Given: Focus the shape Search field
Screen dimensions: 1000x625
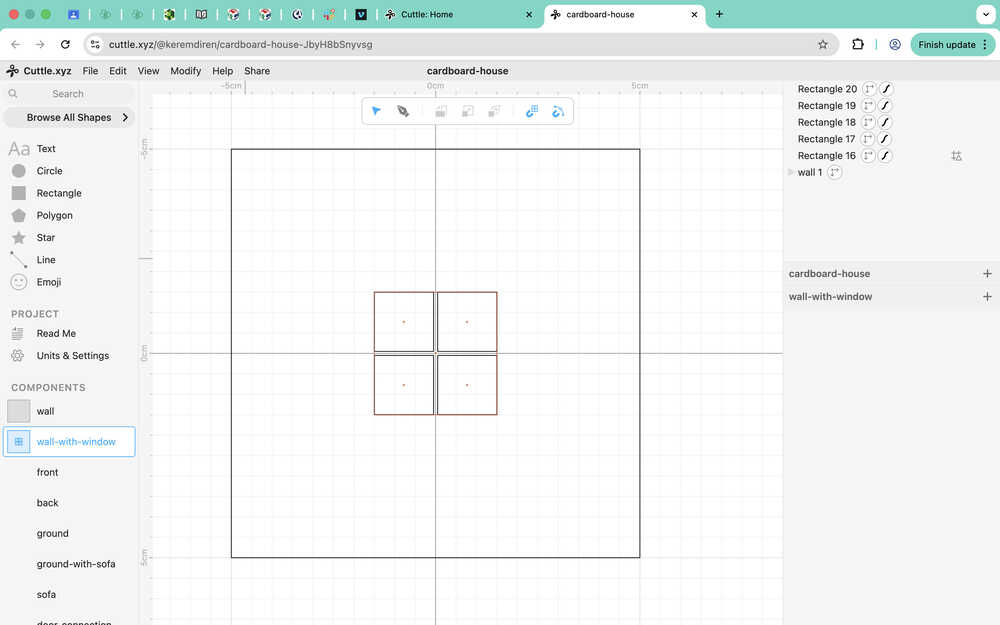Looking at the screenshot, I should (x=69, y=94).
